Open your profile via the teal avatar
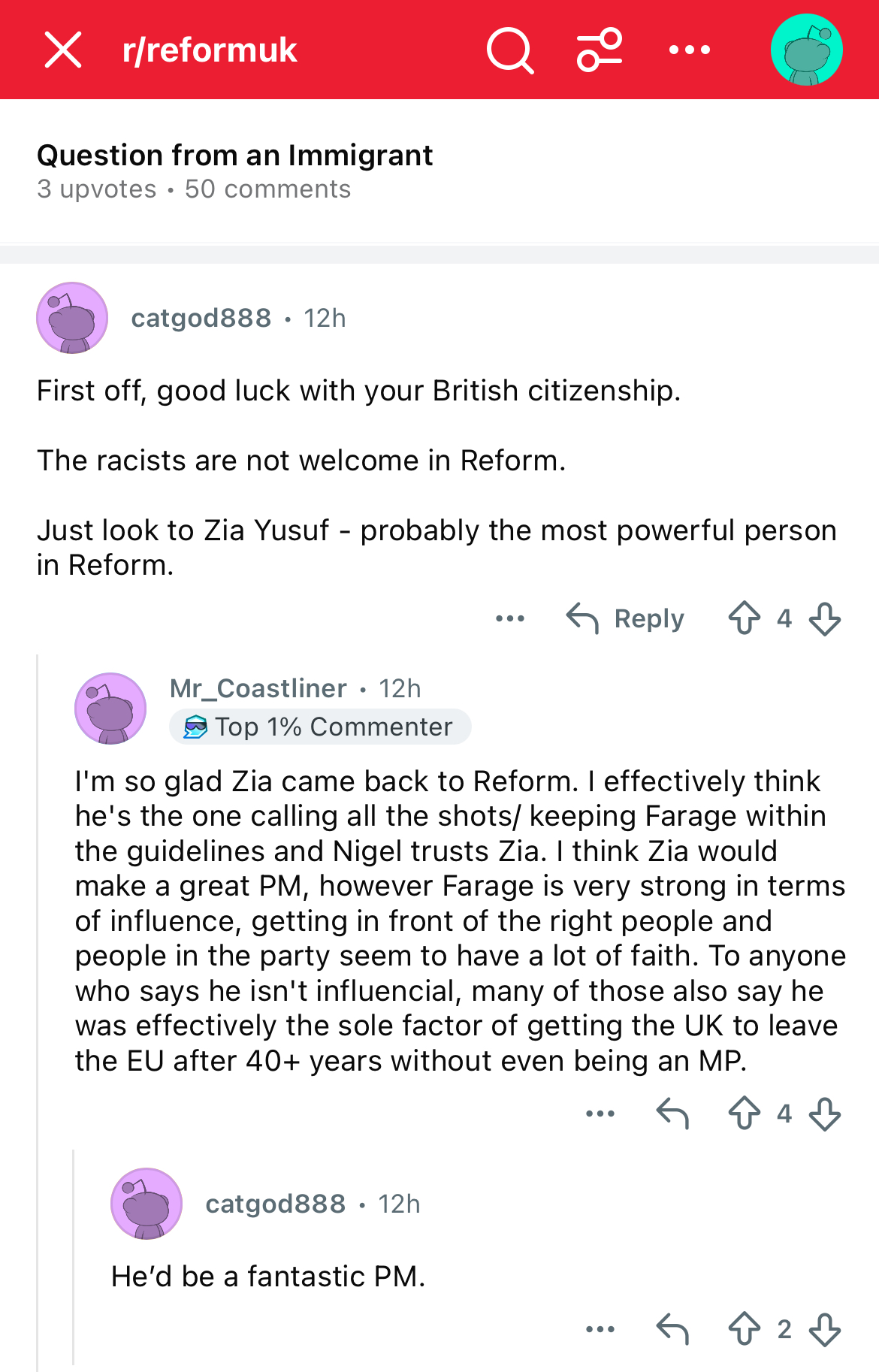 point(807,50)
